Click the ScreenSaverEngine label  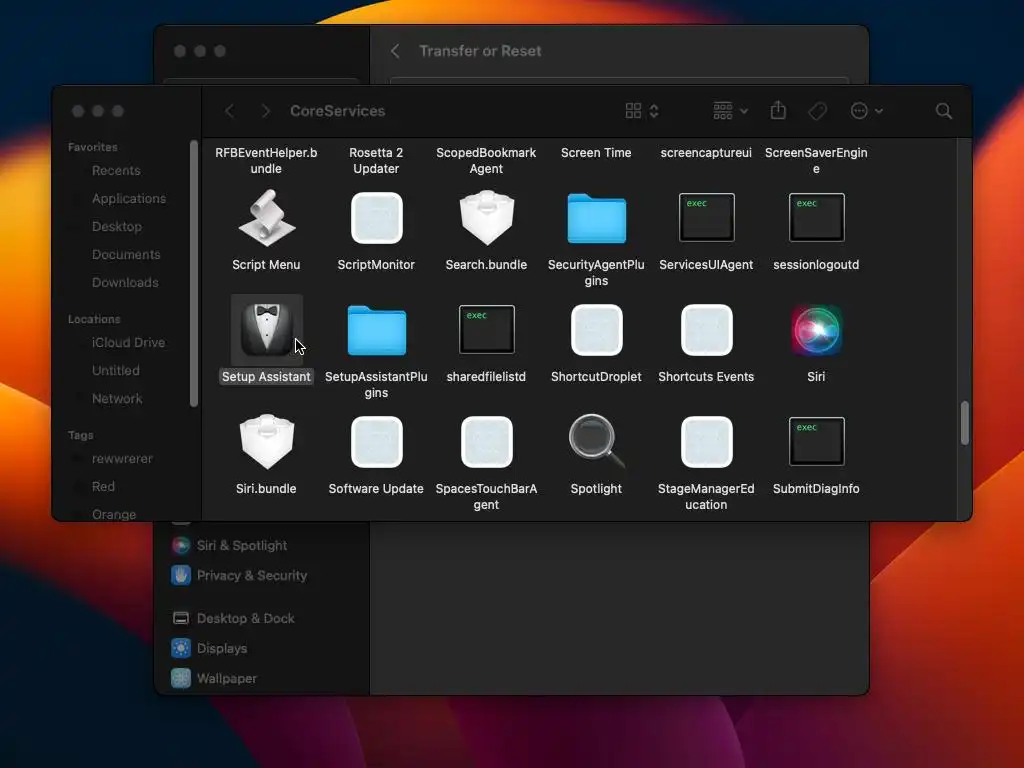tap(816, 161)
